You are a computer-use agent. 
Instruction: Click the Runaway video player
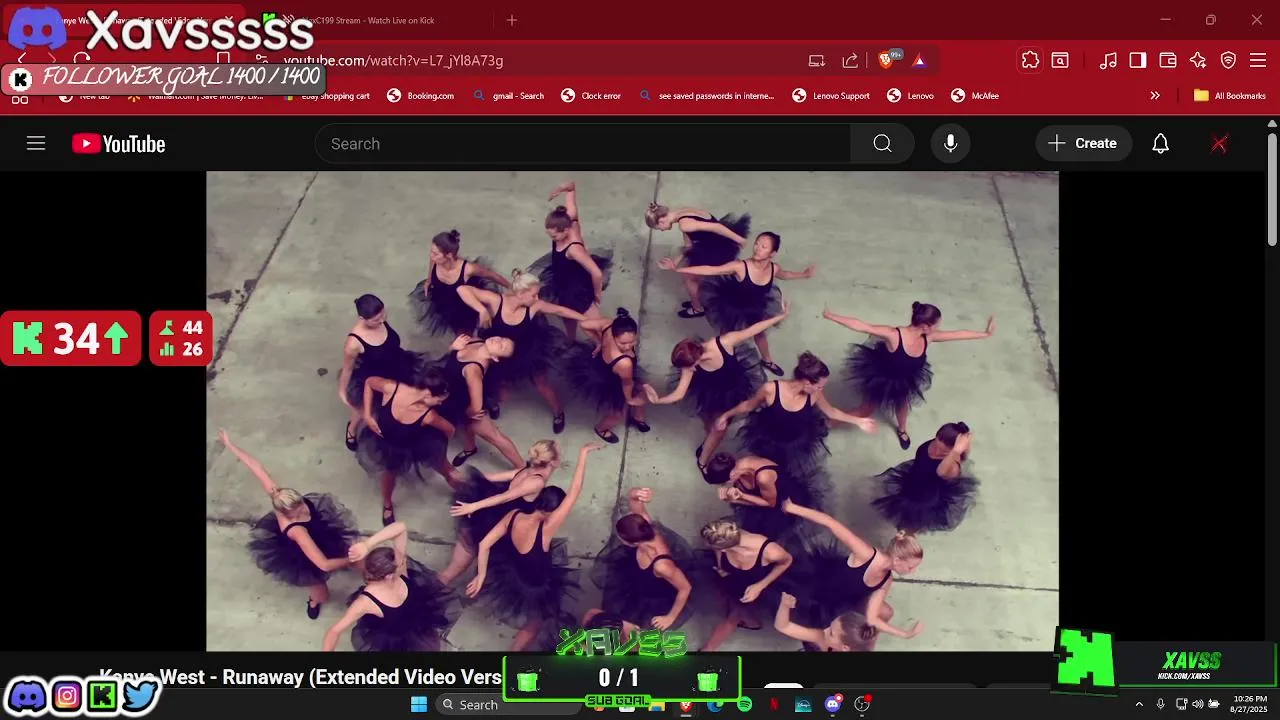click(x=632, y=411)
